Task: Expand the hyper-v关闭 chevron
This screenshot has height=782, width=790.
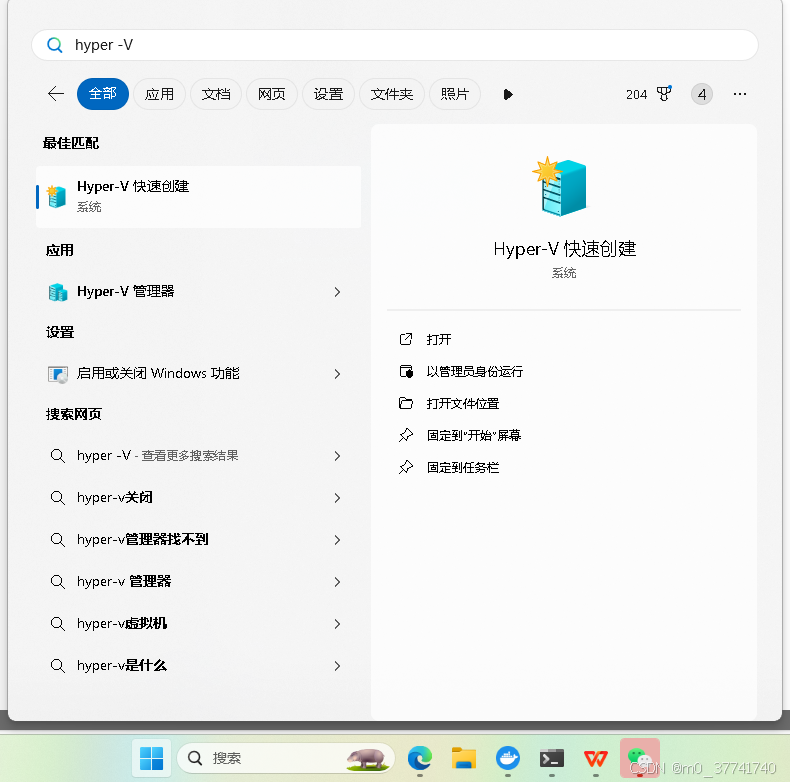Action: point(337,498)
